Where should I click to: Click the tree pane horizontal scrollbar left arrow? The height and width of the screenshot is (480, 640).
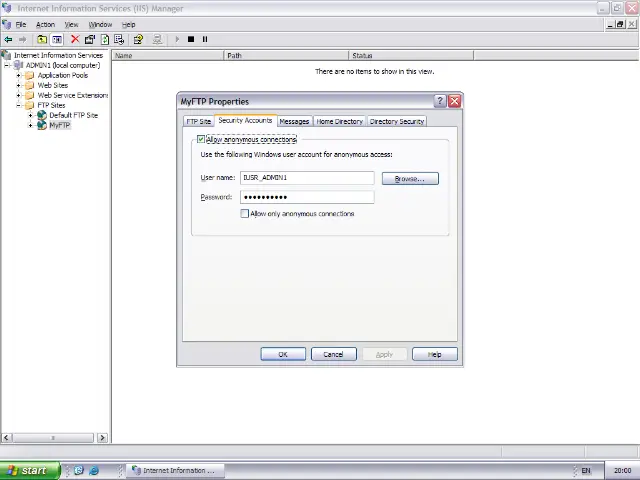pyautogui.click(x=7, y=438)
